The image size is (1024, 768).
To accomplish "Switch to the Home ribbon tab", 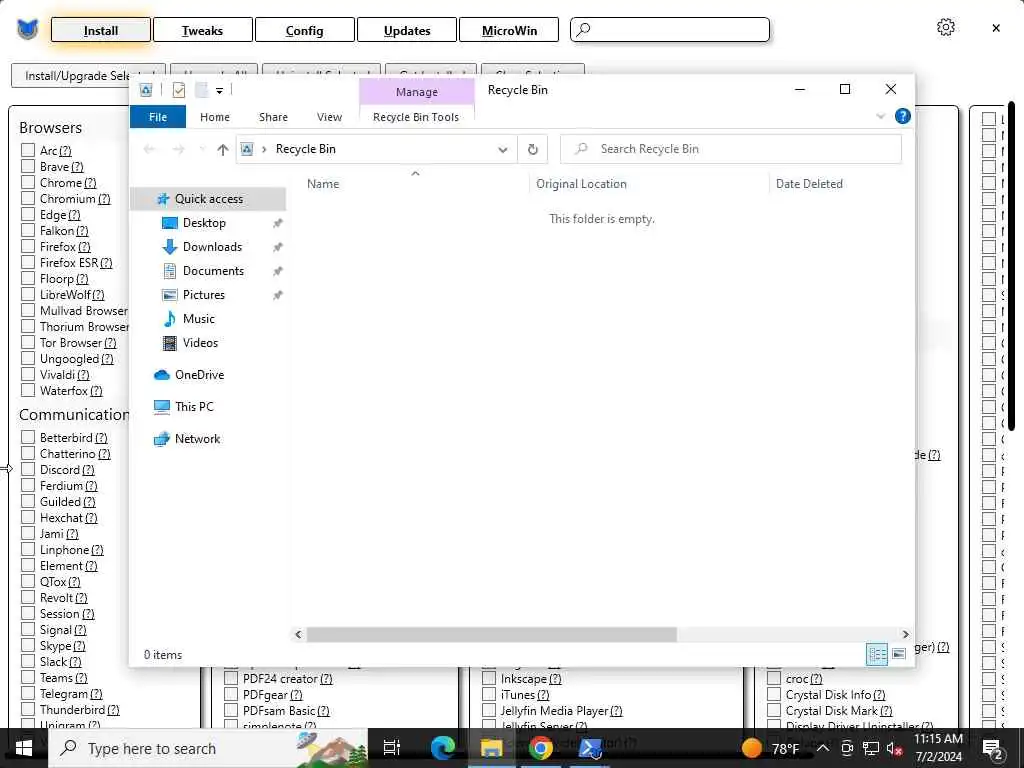I will [215, 117].
